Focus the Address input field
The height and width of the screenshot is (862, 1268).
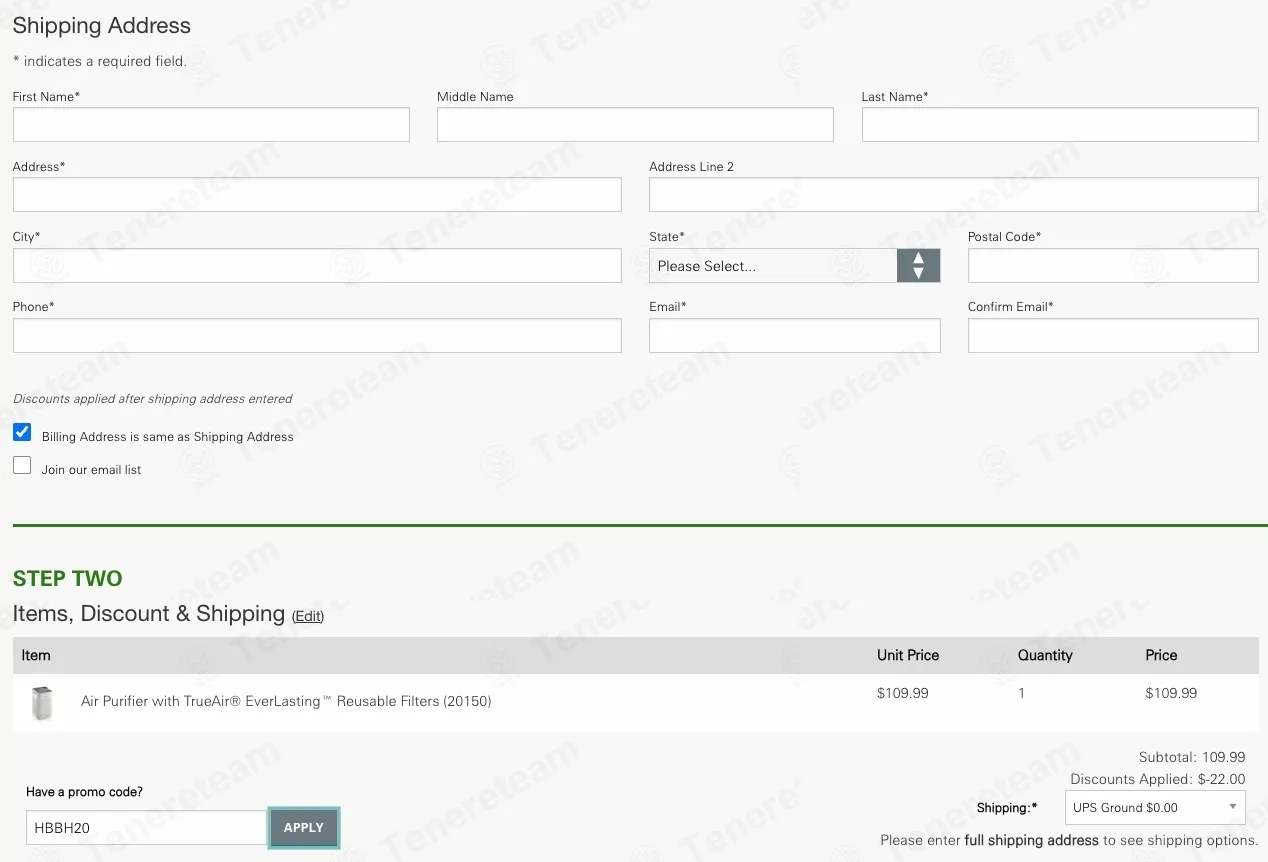click(317, 194)
